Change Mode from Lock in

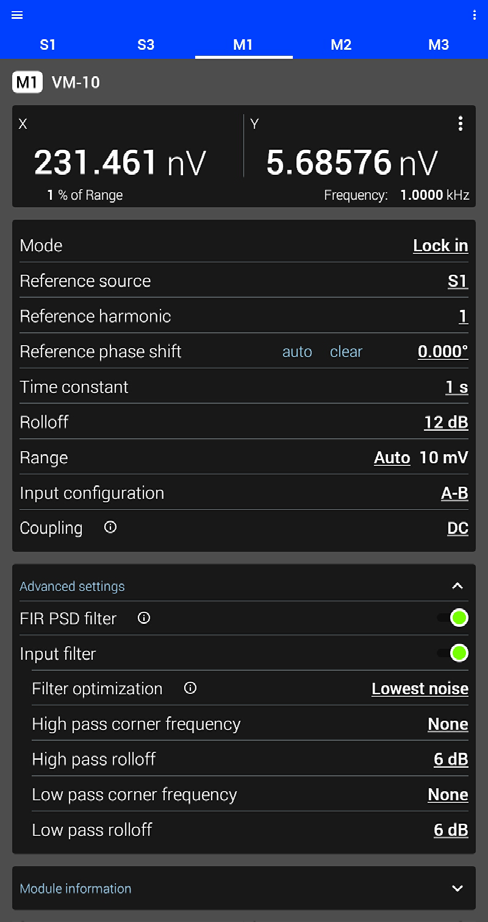(441, 246)
